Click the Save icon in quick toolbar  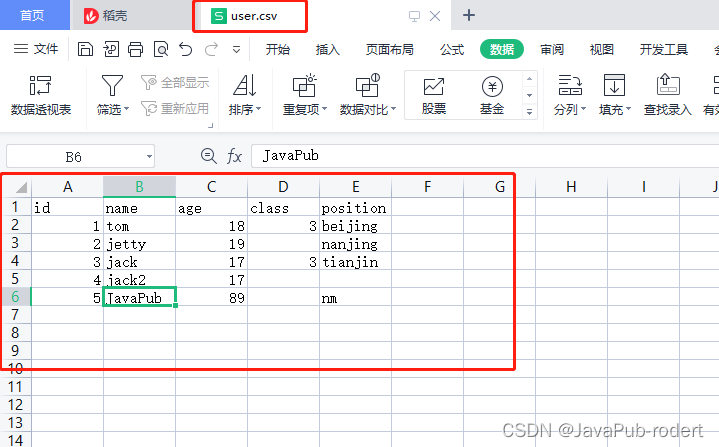tap(86, 49)
